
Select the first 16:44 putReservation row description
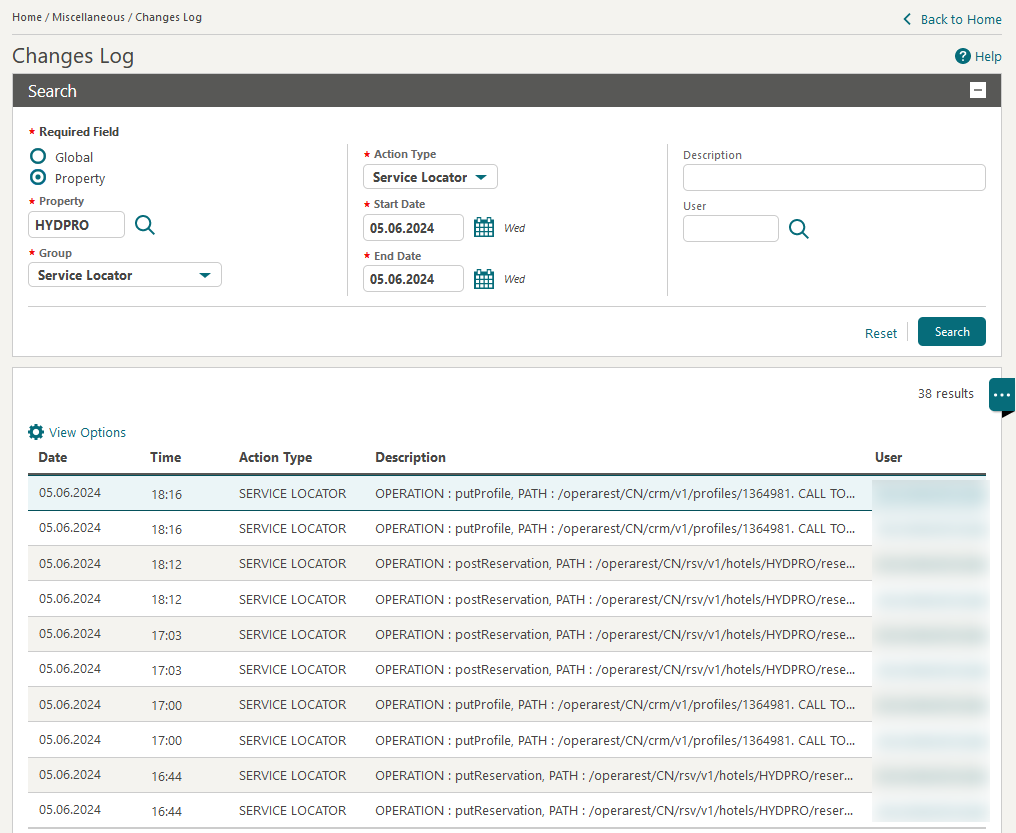click(x=614, y=775)
